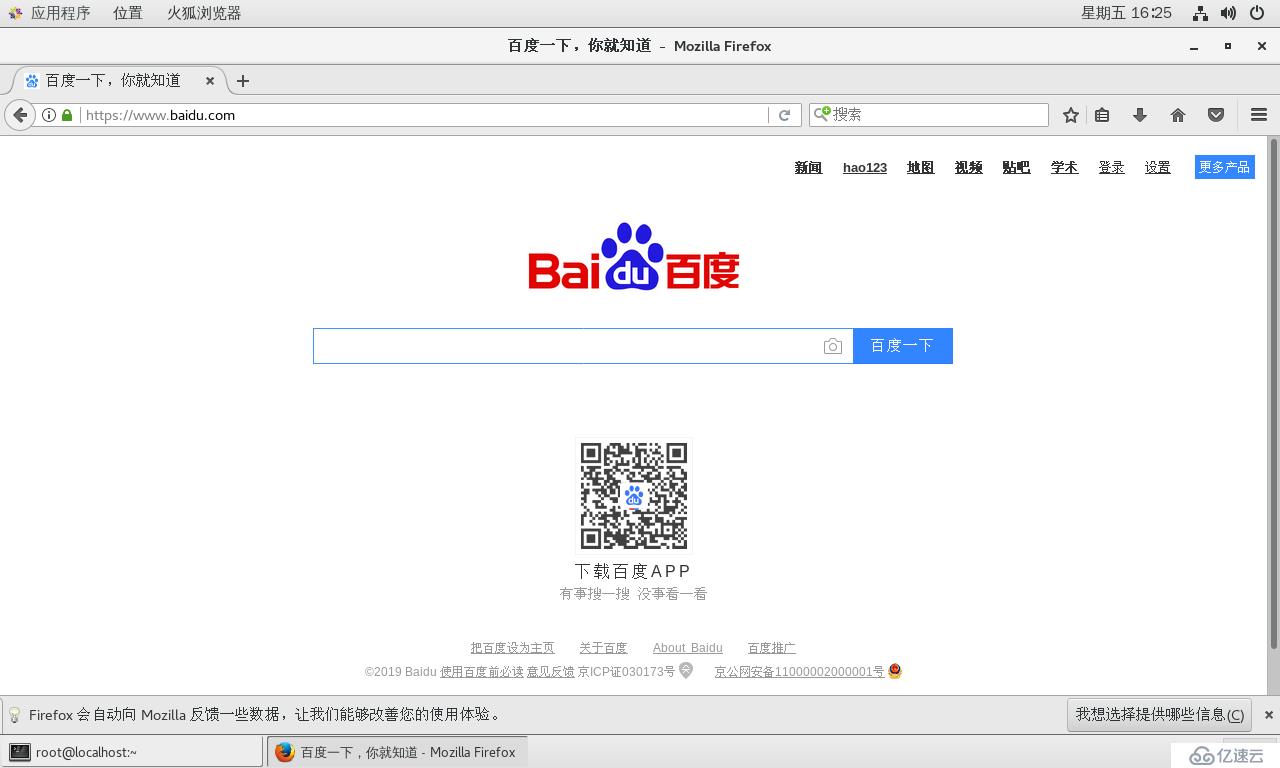The width and height of the screenshot is (1280, 768).
Task: Click the 百度一下 search button
Action: 902,346
